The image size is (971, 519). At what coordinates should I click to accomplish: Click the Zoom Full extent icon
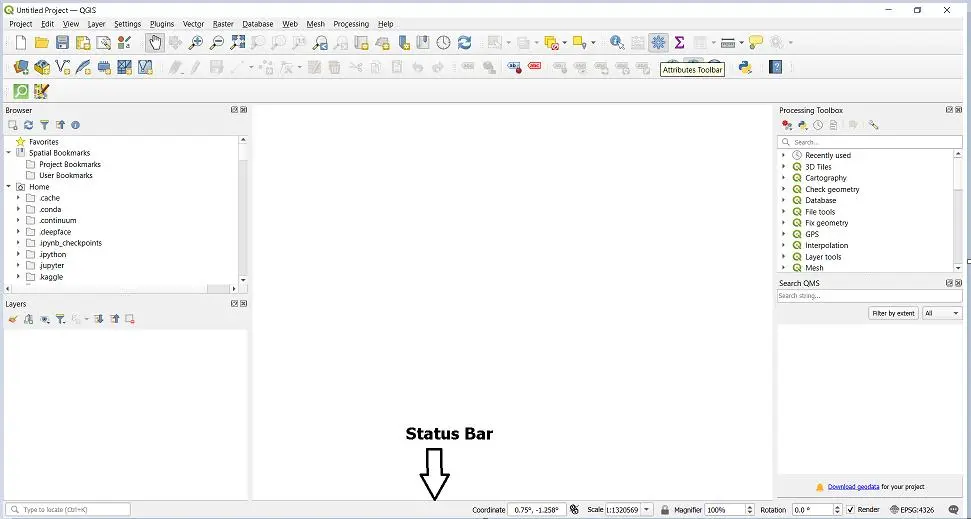[237, 43]
